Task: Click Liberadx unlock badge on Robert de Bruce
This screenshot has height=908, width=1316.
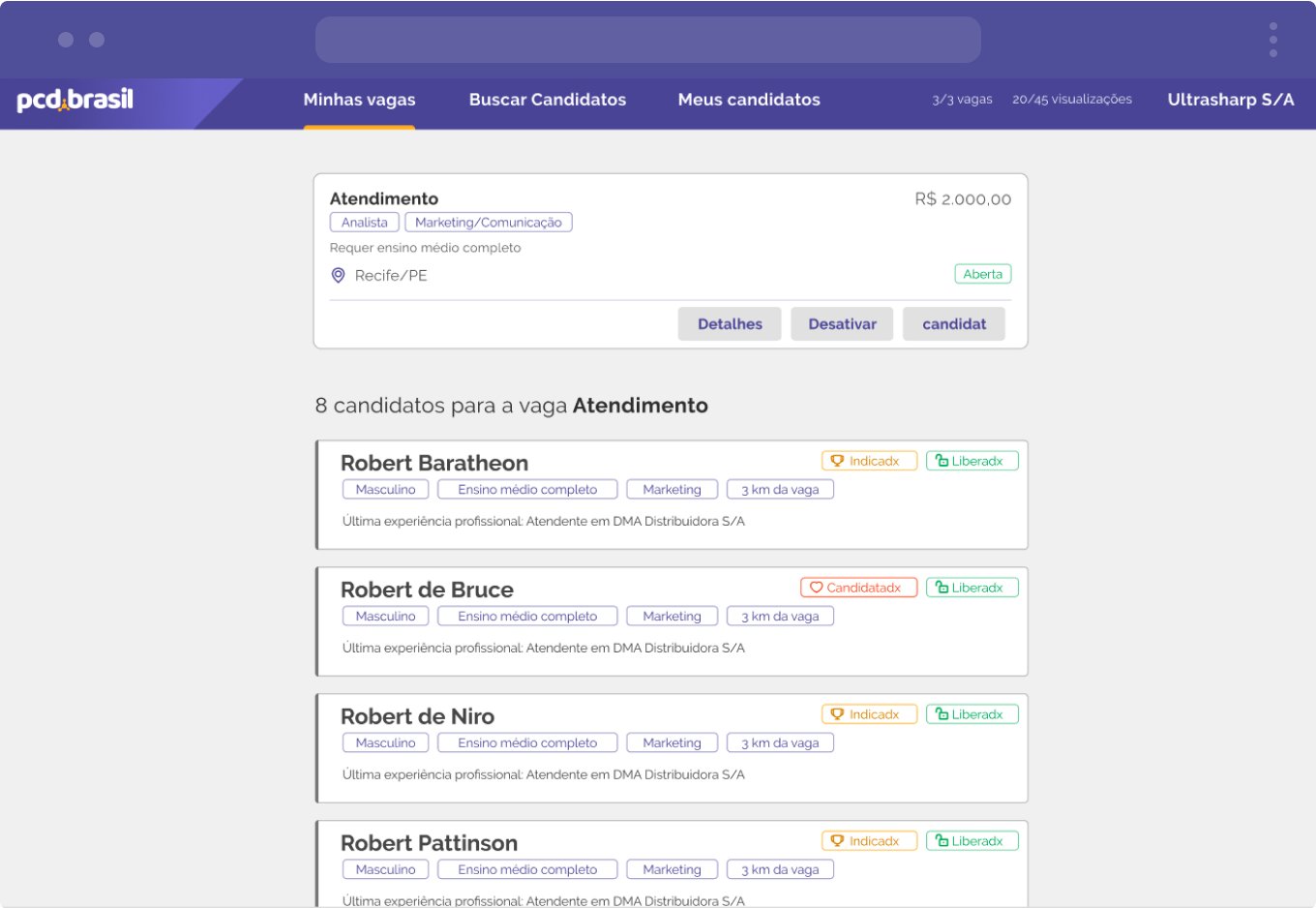Action: 972,589
